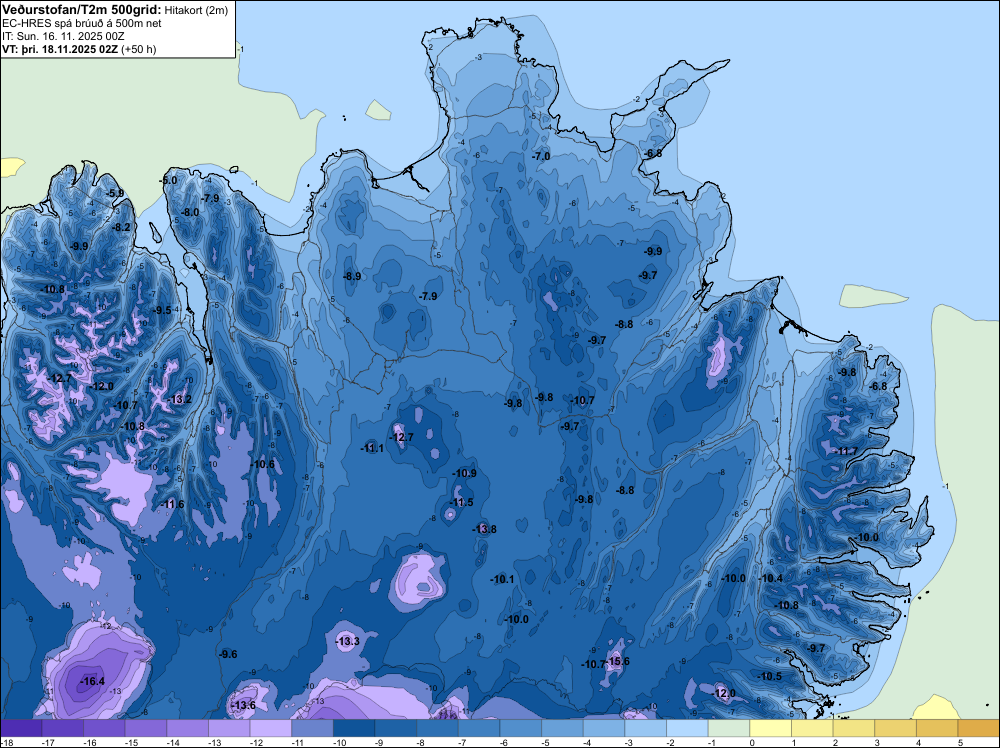Select the -5.9 temperature label

[115, 193]
